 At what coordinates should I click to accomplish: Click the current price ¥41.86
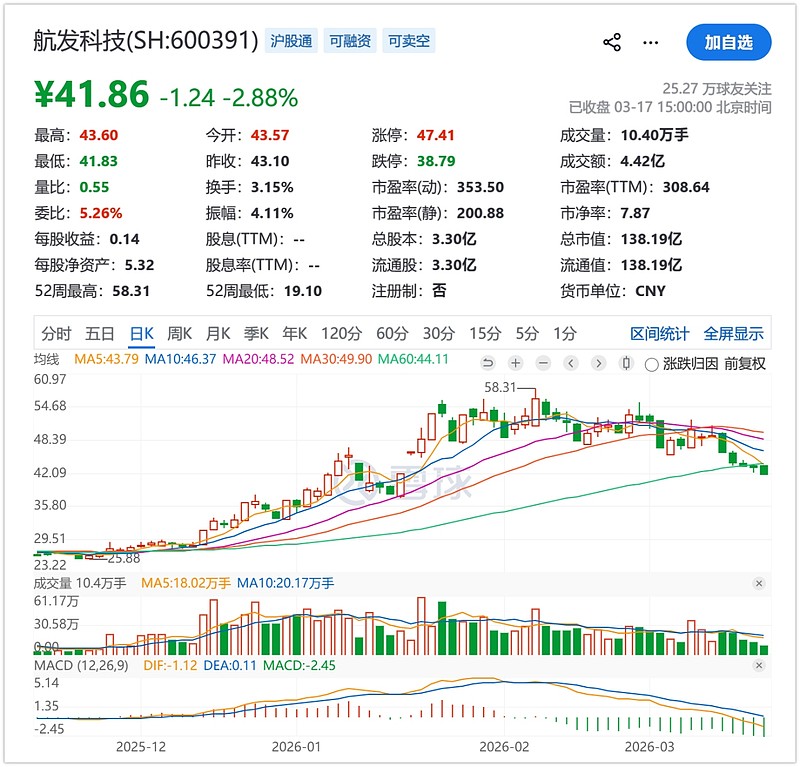click(x=92, y=94)
